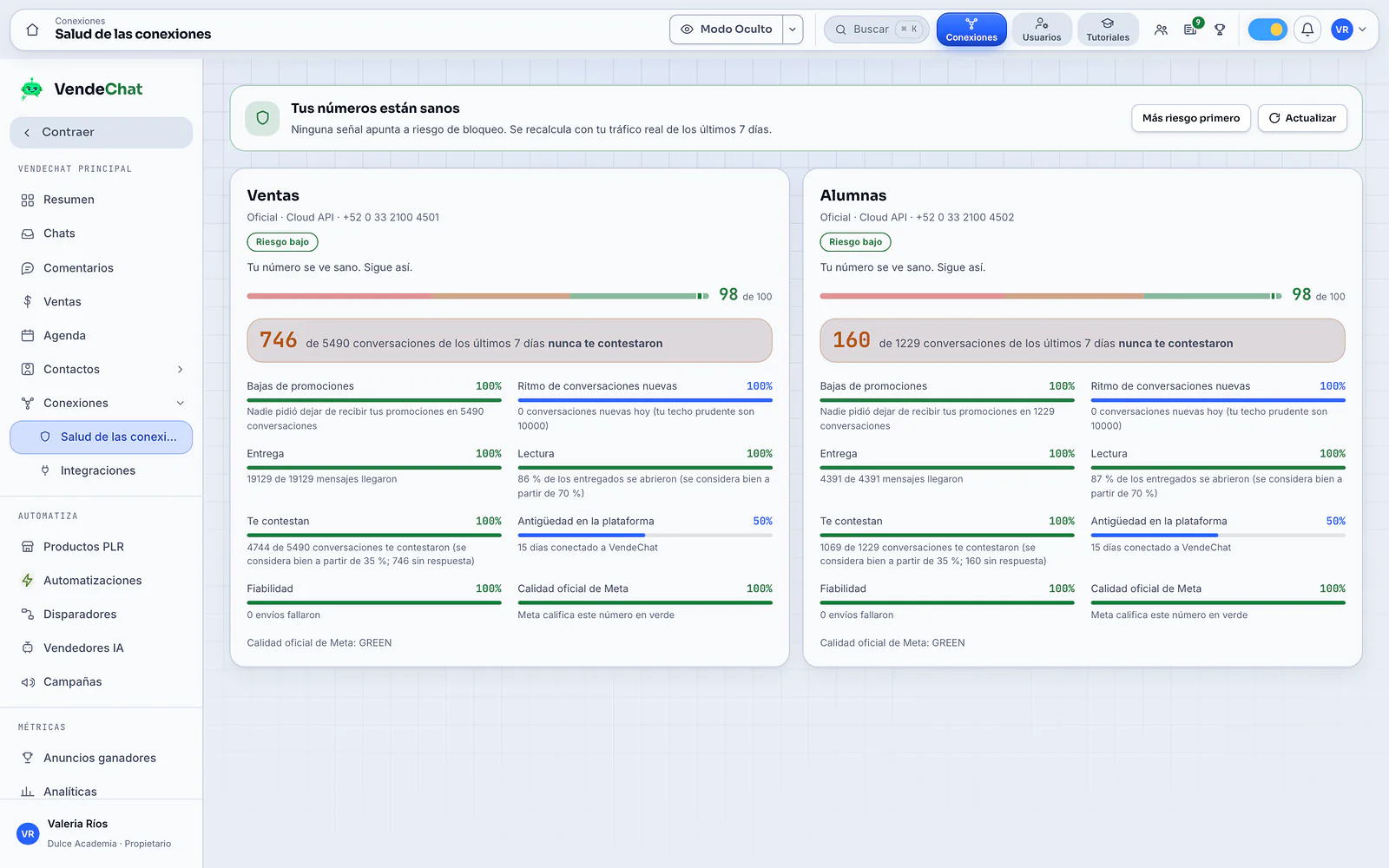Open the notifications bell
Screen dimensions: 1389x868
click(1307, 30)
